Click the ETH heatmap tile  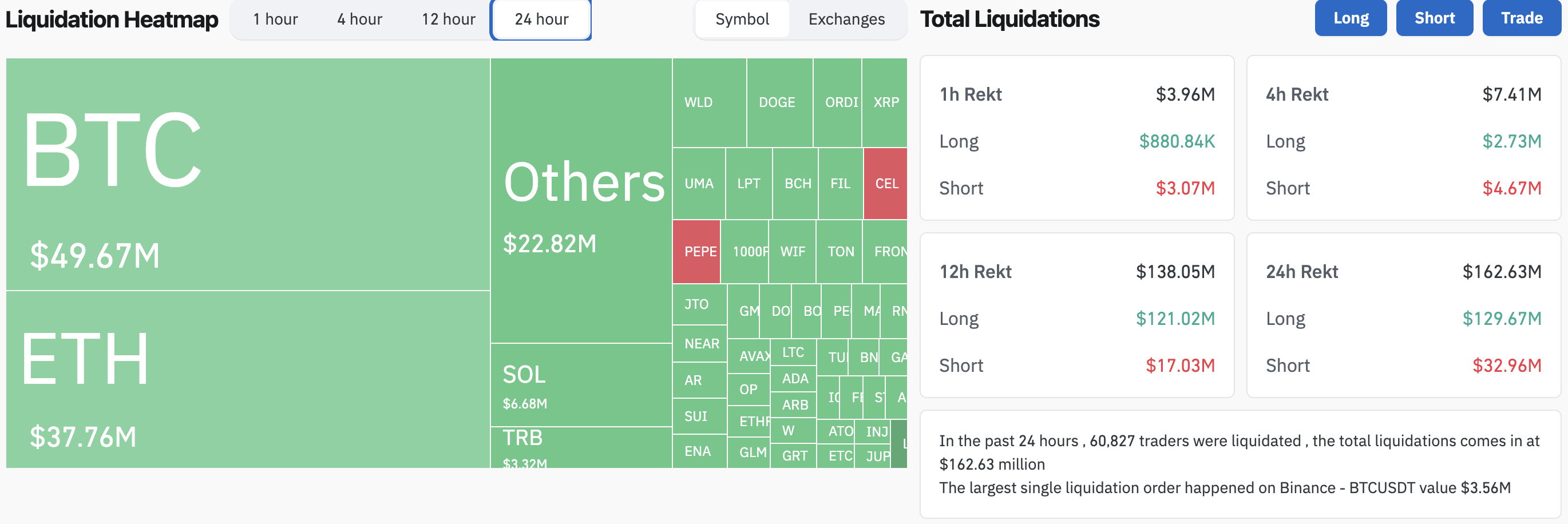(x=248, y=379)
